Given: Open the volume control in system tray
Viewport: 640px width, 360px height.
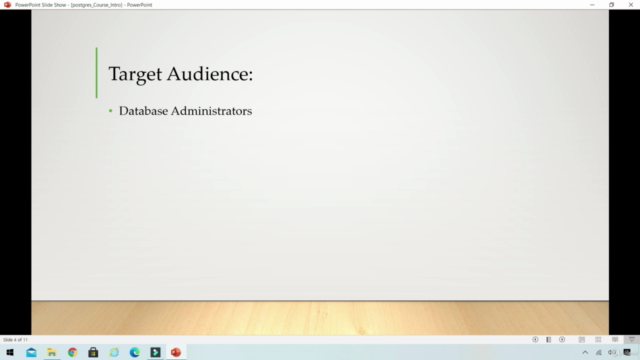Looking at the screenshot, I should 612,352.
